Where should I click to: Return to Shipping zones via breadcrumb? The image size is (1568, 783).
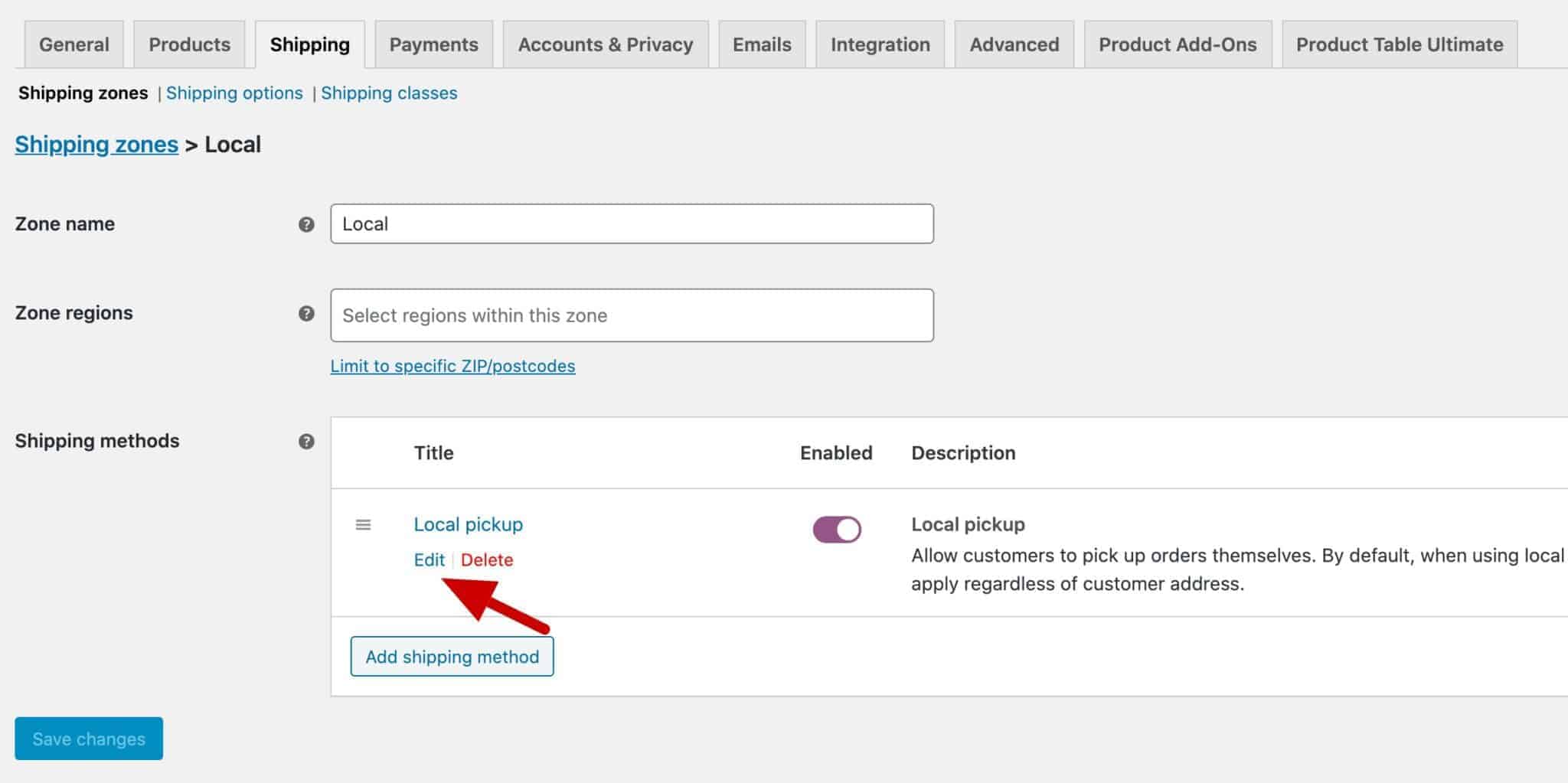(x=96, y=144)
